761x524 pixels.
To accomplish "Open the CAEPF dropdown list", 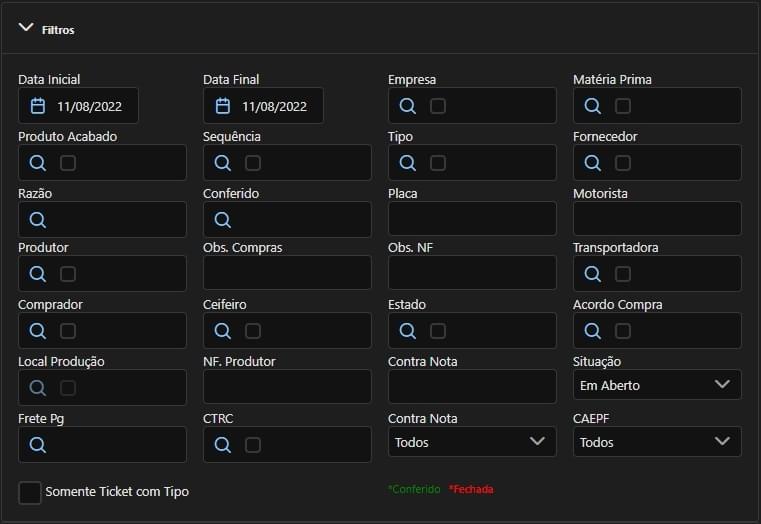I will coord(657,442).
